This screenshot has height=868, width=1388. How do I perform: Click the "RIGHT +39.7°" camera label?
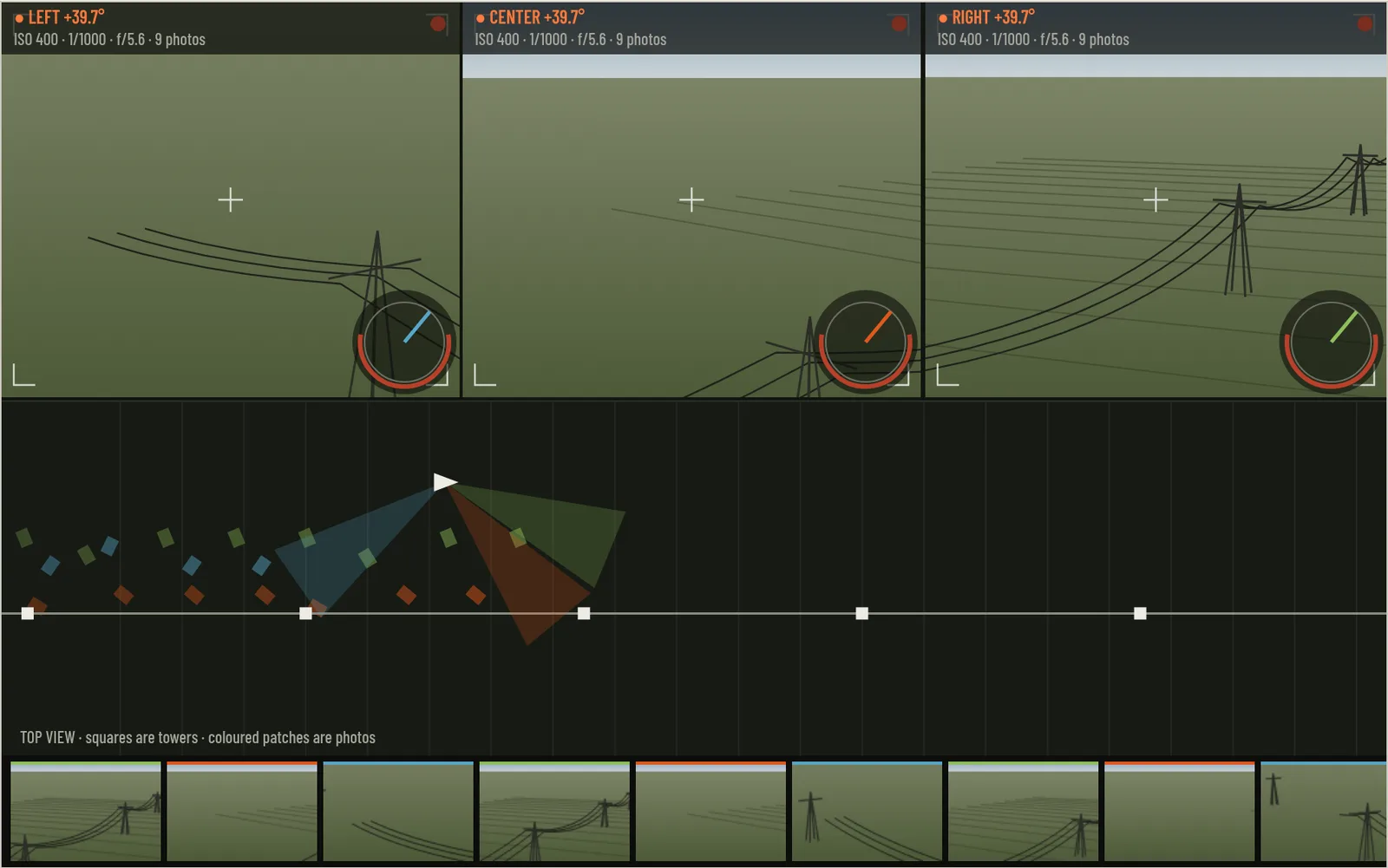point(993,17)
